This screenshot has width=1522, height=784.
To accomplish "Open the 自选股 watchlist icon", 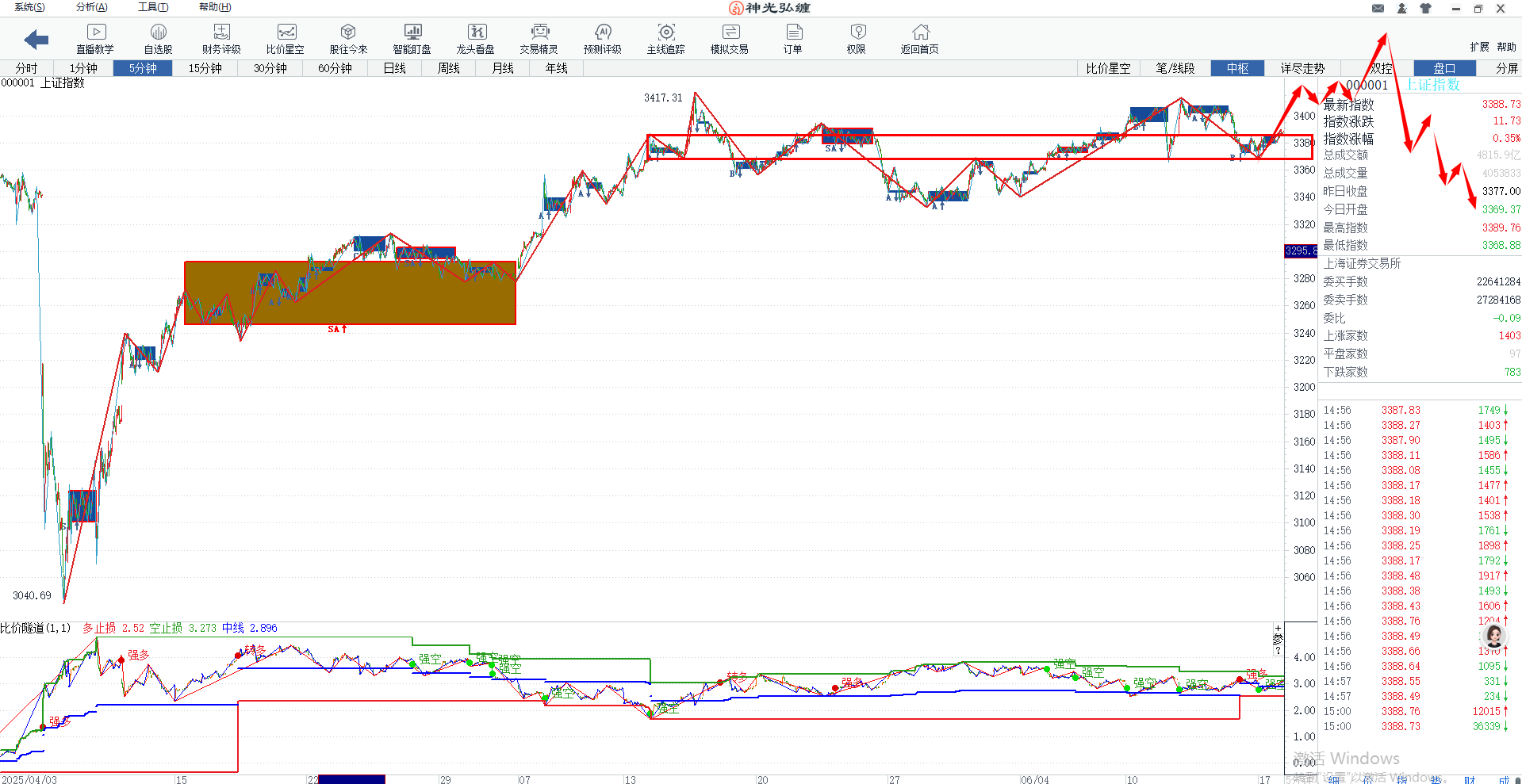I will (158, 38).
